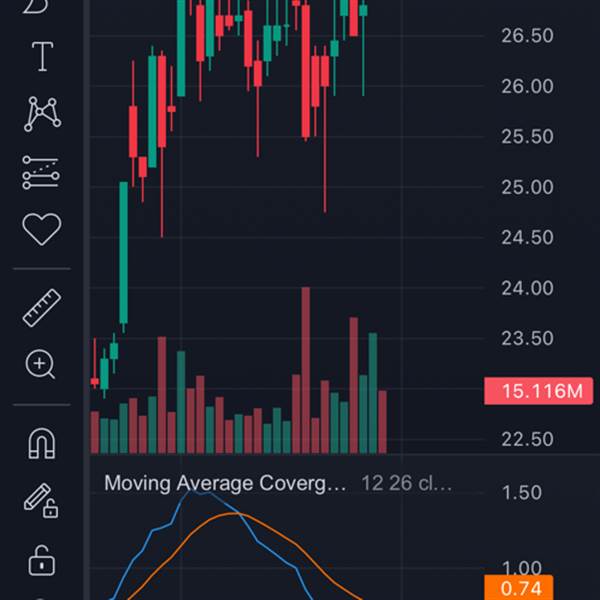Click the 26.00 price axis label

[x=527, y=86]
